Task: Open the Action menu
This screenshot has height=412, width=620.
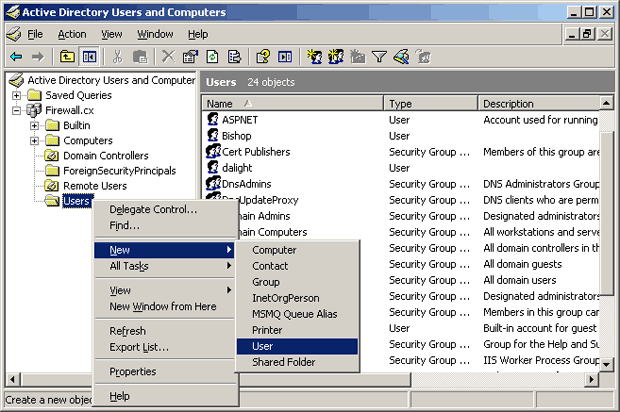Action: (x=72, y=34)
